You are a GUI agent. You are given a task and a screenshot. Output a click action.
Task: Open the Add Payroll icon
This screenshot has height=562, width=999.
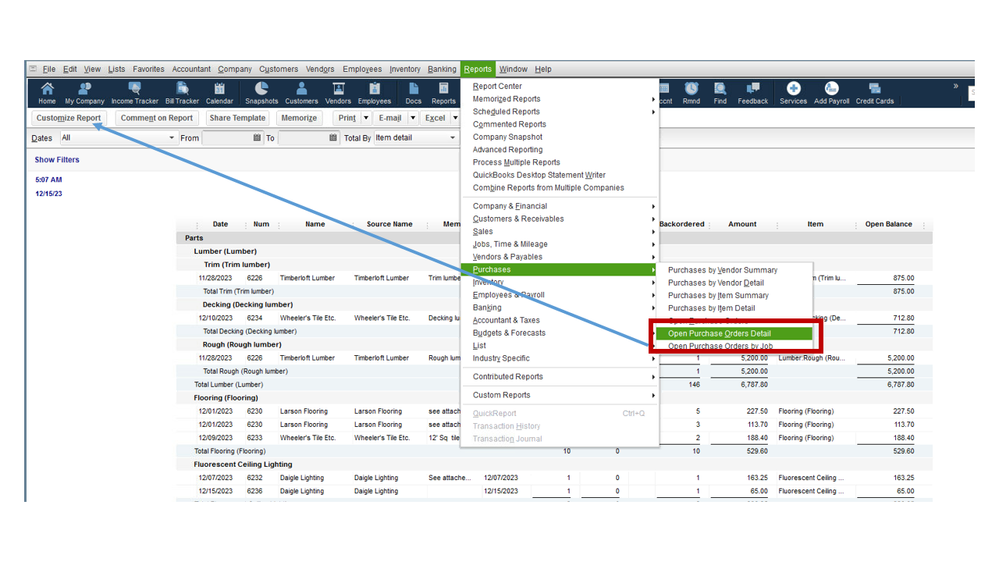click(831, 93)
